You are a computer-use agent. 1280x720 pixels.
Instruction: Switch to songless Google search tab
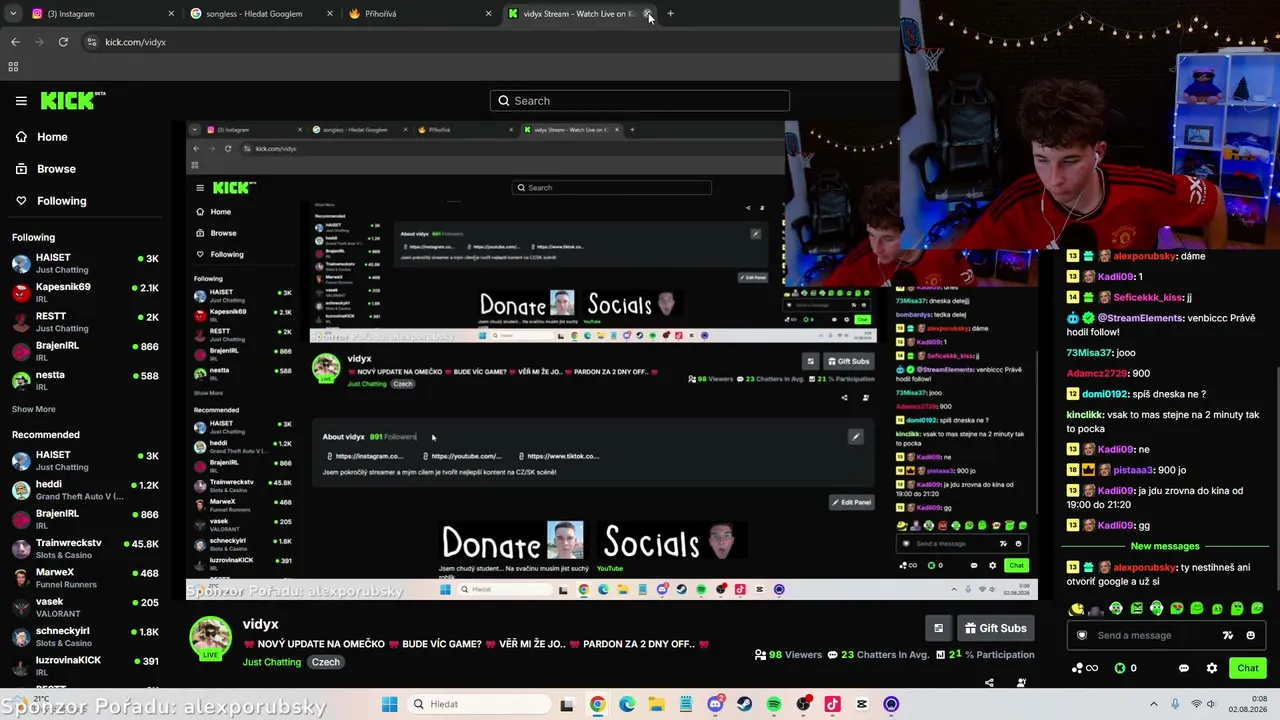coord(260,14)
